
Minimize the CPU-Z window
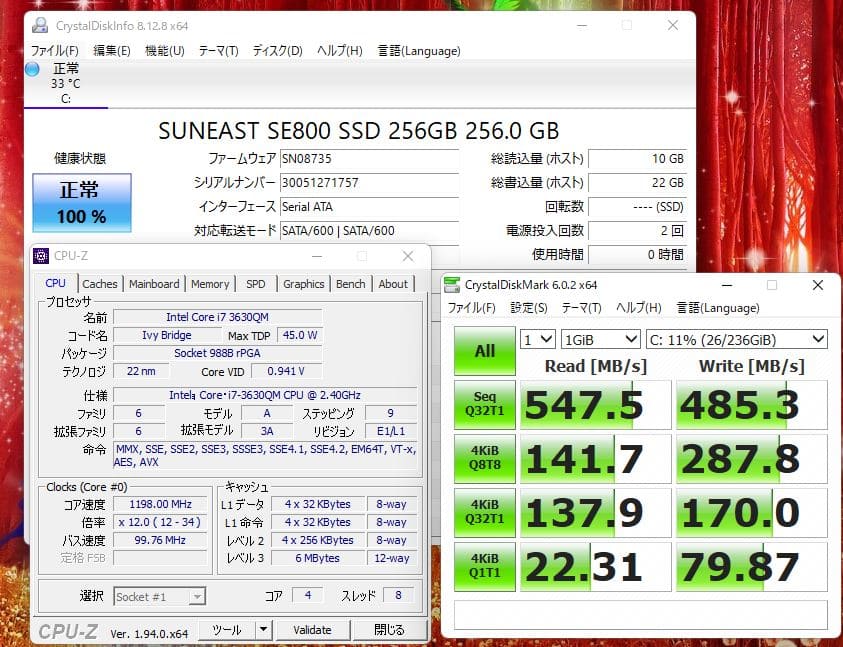pos(317,256)
